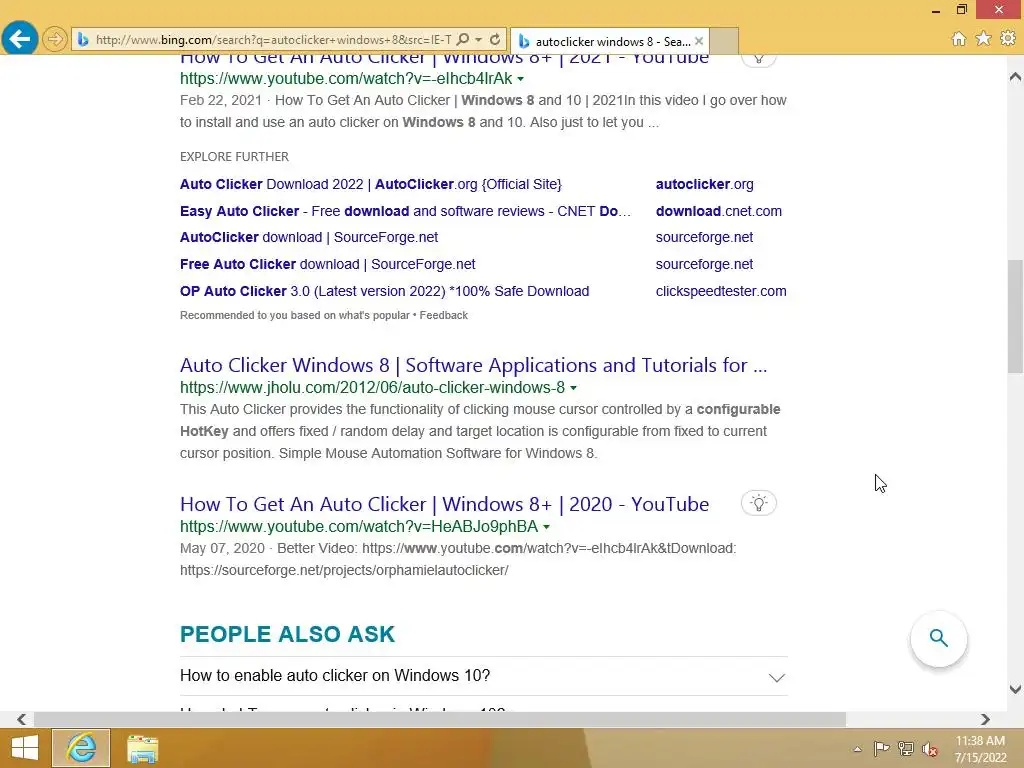Click the jholu.com green URL text

(x=372, y=387)
